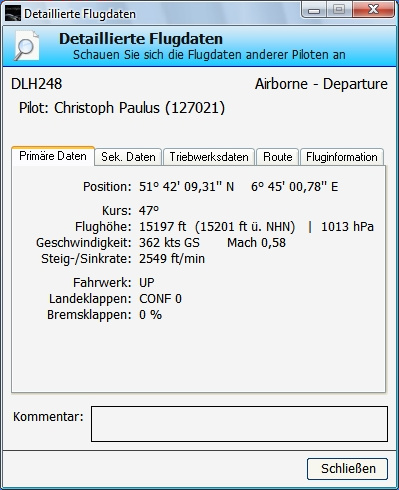The height and width of the screenshot is (490, 399).
Task: Click the Airborne - Departure status text
Action: (321, 84)
